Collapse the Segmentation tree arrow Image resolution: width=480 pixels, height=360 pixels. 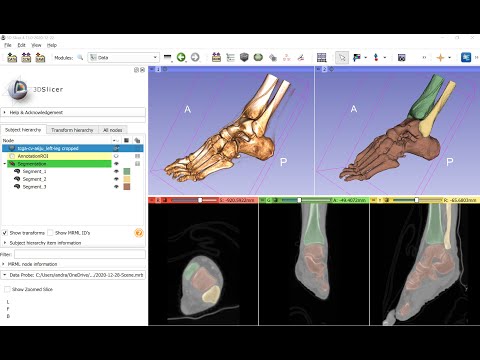click(5, 164)
